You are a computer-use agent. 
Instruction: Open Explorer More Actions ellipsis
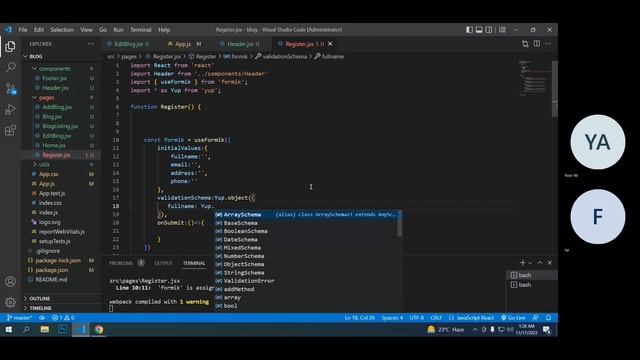(91, 44)
